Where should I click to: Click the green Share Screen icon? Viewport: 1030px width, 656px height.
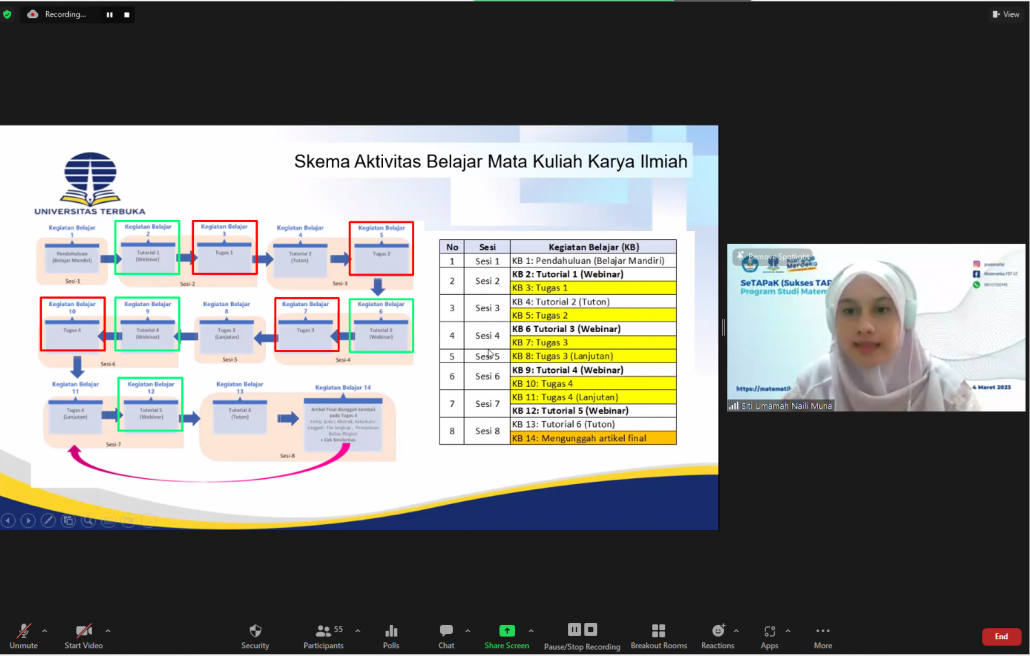[506, 630]
